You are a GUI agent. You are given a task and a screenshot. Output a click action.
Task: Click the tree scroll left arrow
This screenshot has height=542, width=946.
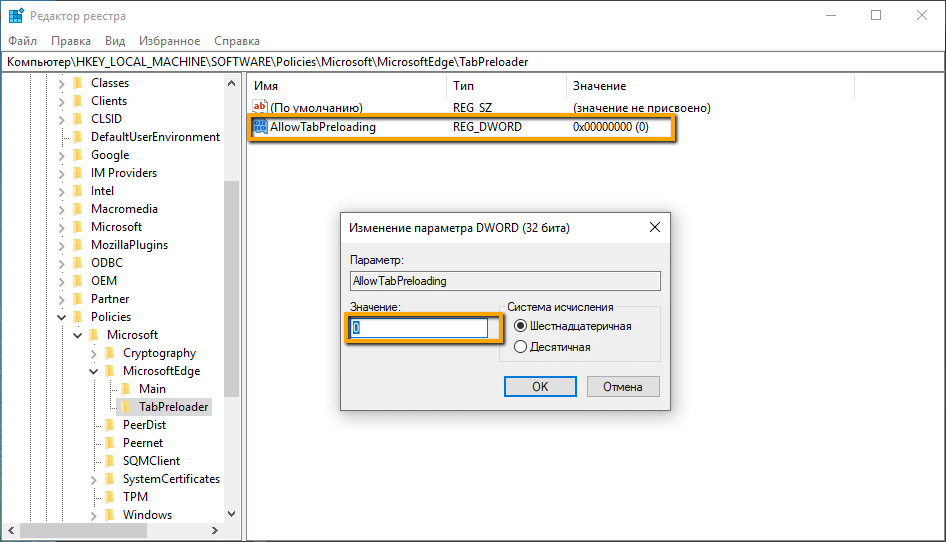11,531
